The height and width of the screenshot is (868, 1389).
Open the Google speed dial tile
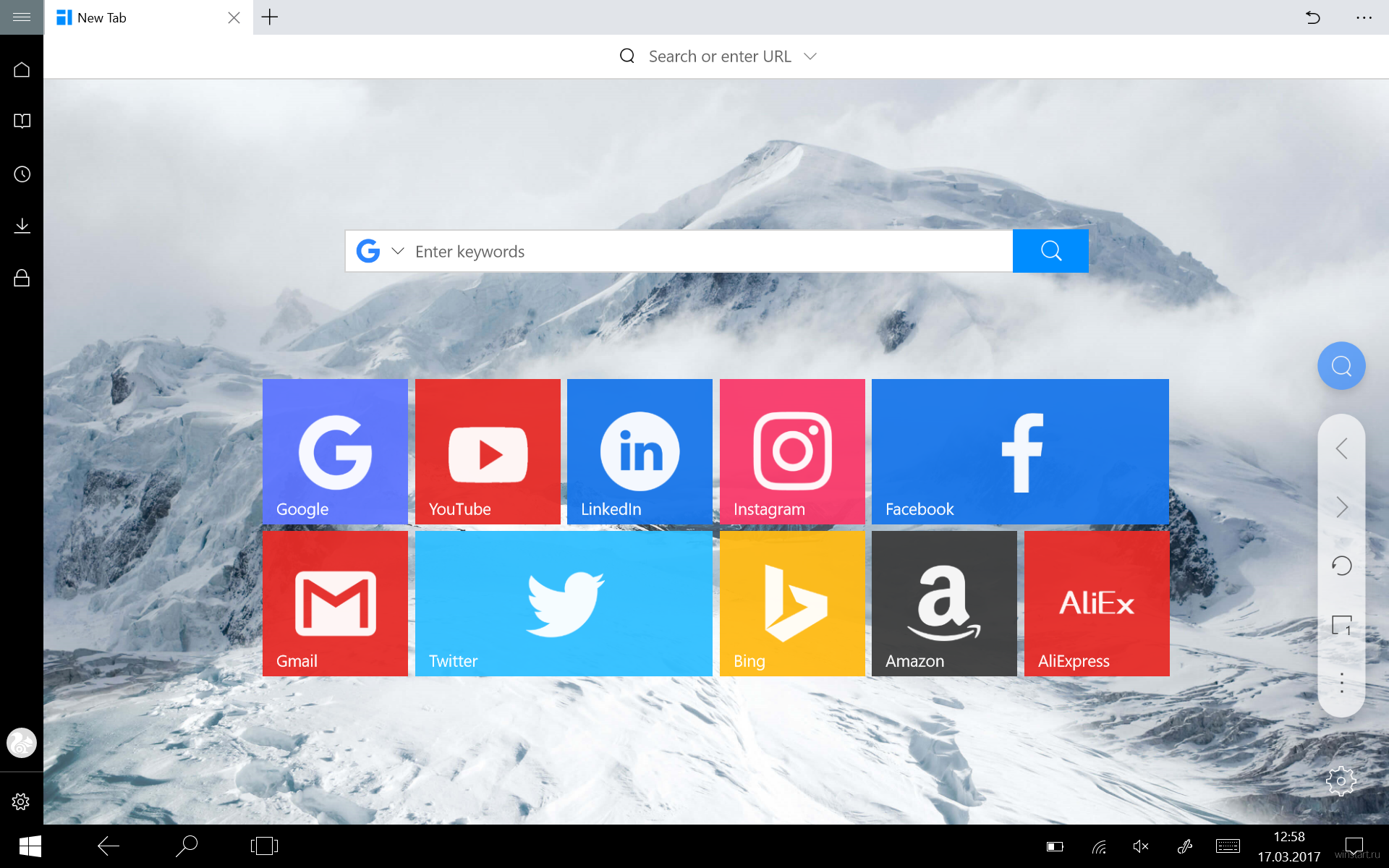(x=335, y=451)
